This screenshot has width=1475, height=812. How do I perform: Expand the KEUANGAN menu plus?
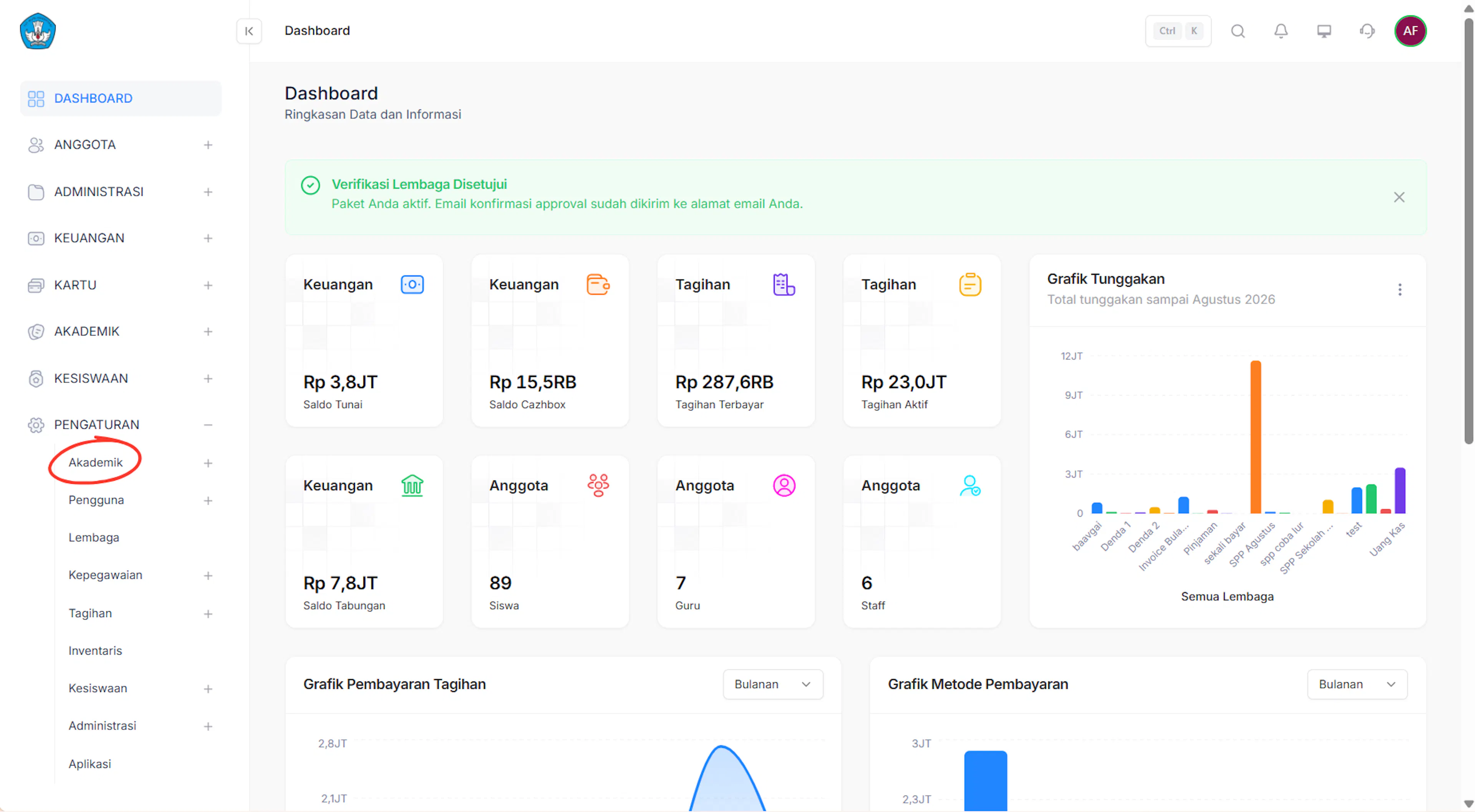[x=208, y=238]
